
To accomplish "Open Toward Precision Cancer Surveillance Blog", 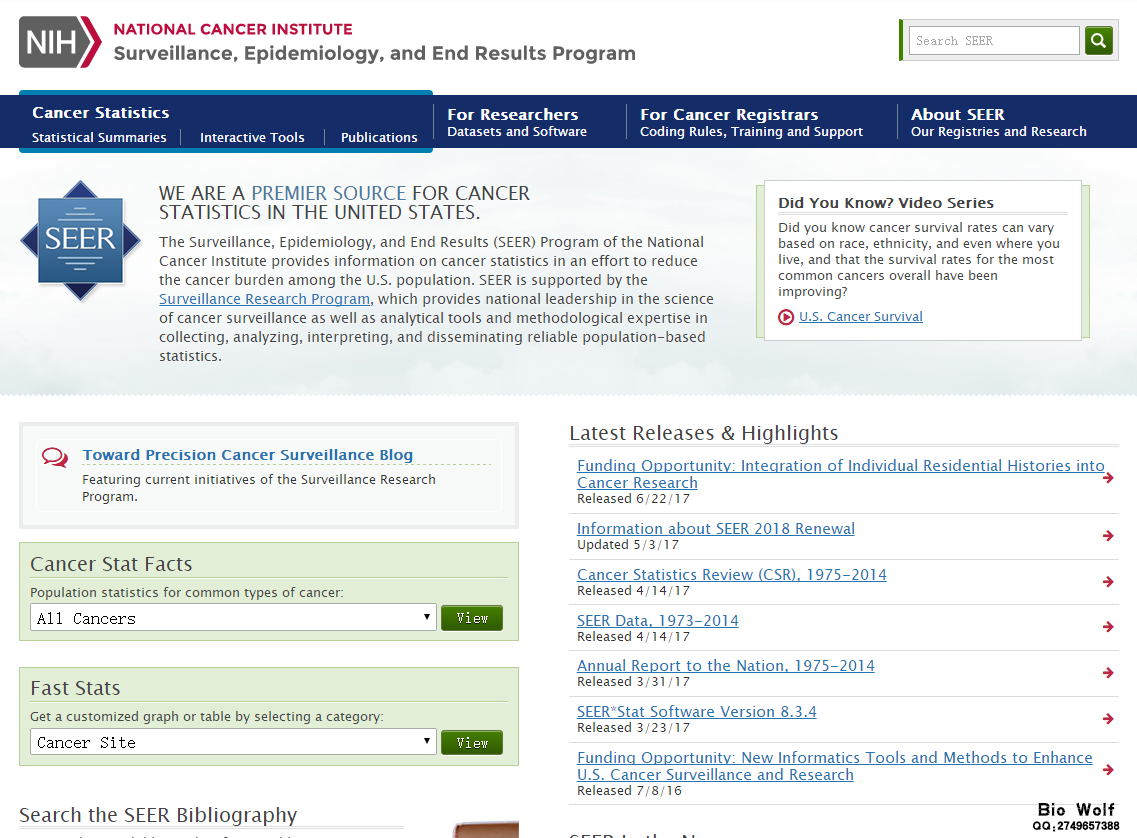I will 247,455.
